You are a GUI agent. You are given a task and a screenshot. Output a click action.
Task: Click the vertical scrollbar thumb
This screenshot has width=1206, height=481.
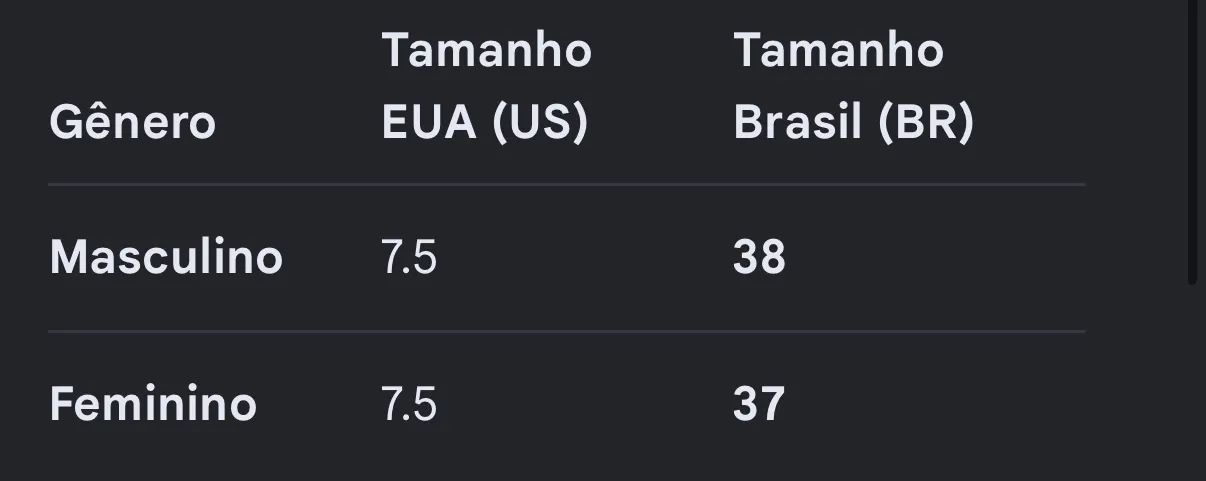1192,140
